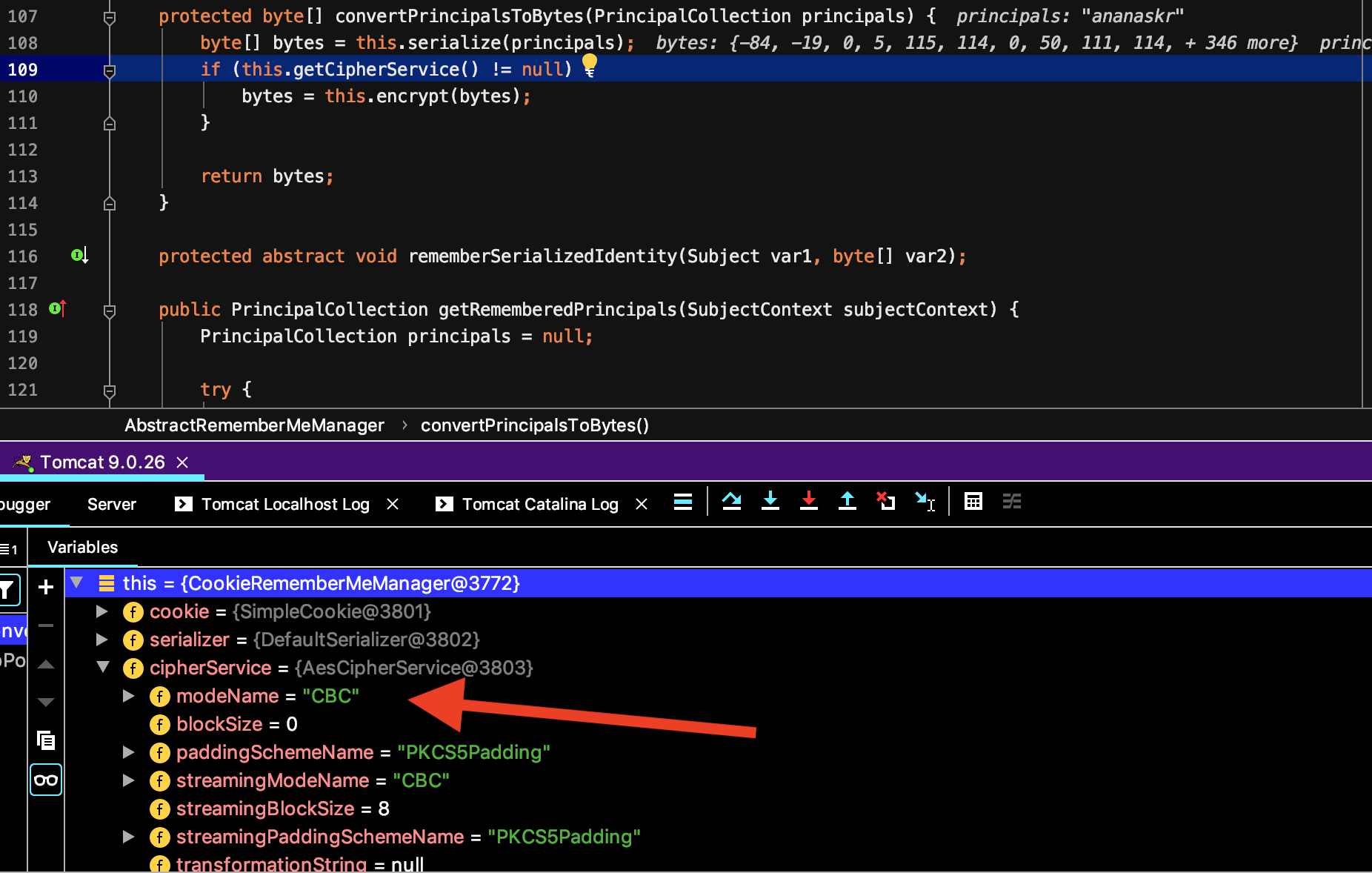The image size is (1372, 873).
Task: Toggle the glasses Show Watches button
Action: tap(46, 780)
